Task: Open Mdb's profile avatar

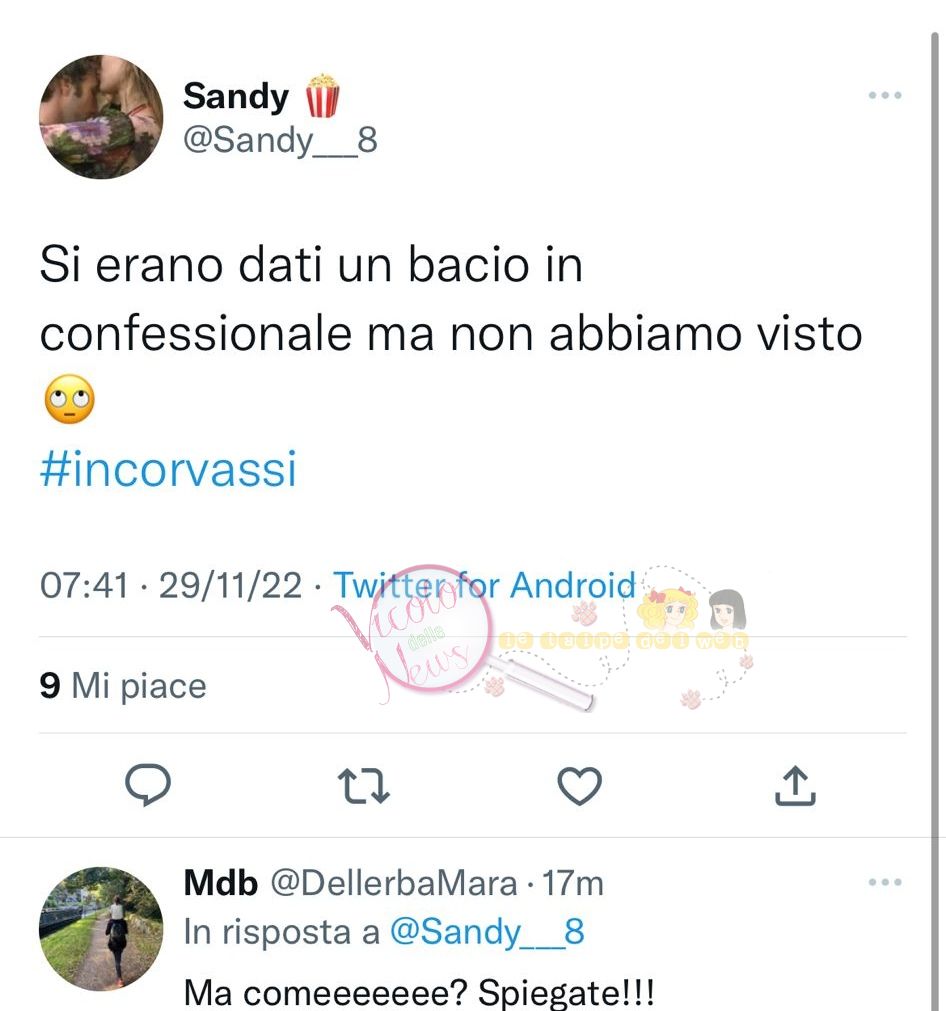Action: (x=101, y=928)
